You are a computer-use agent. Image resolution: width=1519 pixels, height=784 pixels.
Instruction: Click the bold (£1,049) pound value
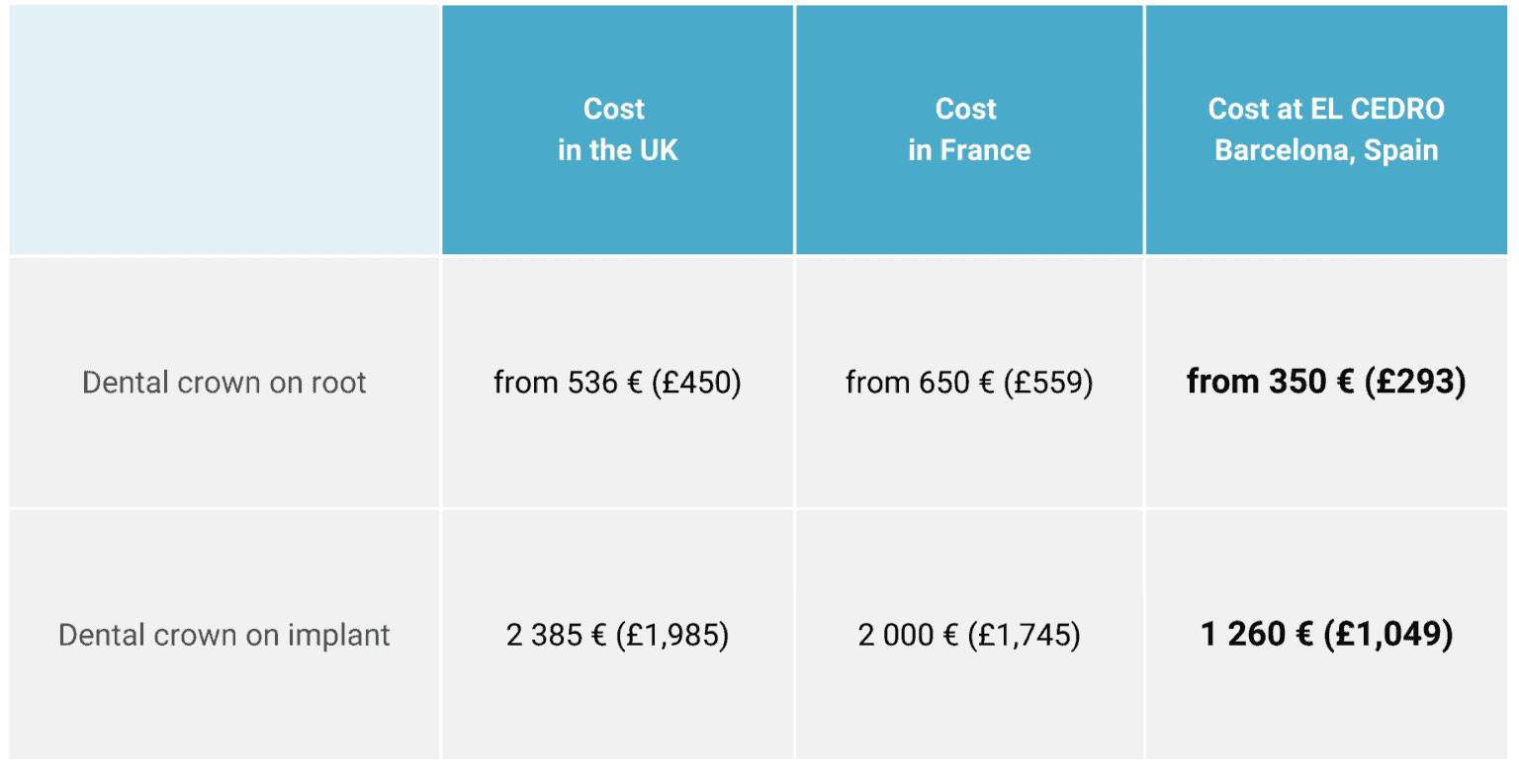coord(1388,634)
